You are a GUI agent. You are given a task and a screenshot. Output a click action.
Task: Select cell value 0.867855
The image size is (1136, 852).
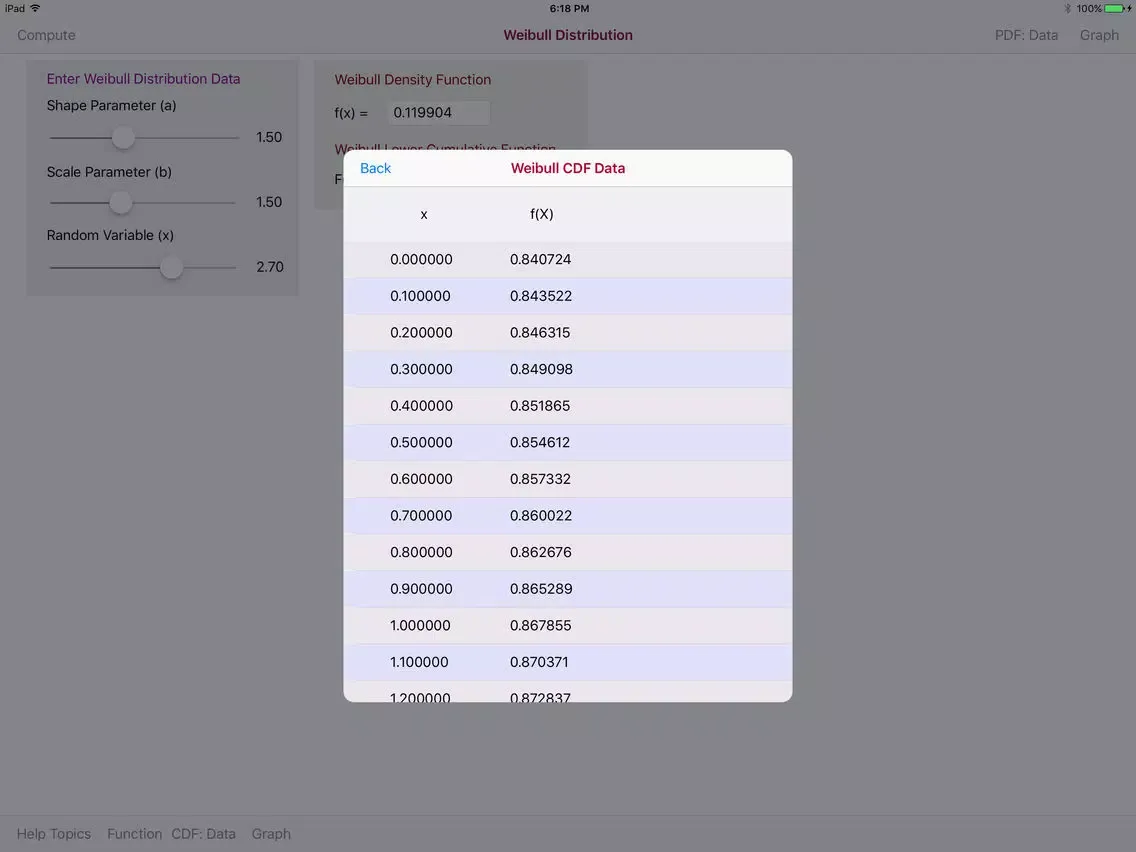pyautogui.click(x=540, y=625)
